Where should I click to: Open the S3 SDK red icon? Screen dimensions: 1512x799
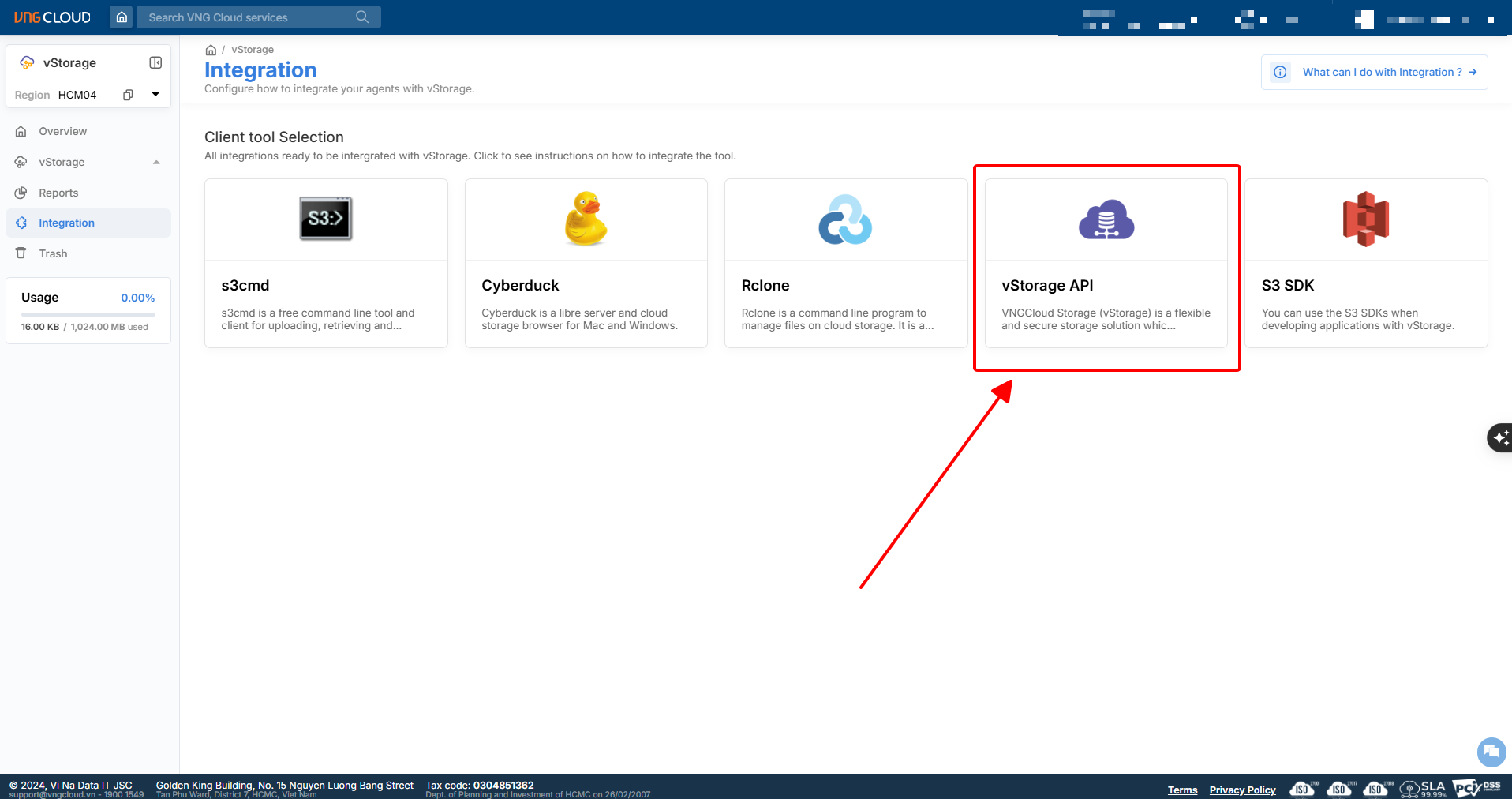click(x=1366, y=219)
